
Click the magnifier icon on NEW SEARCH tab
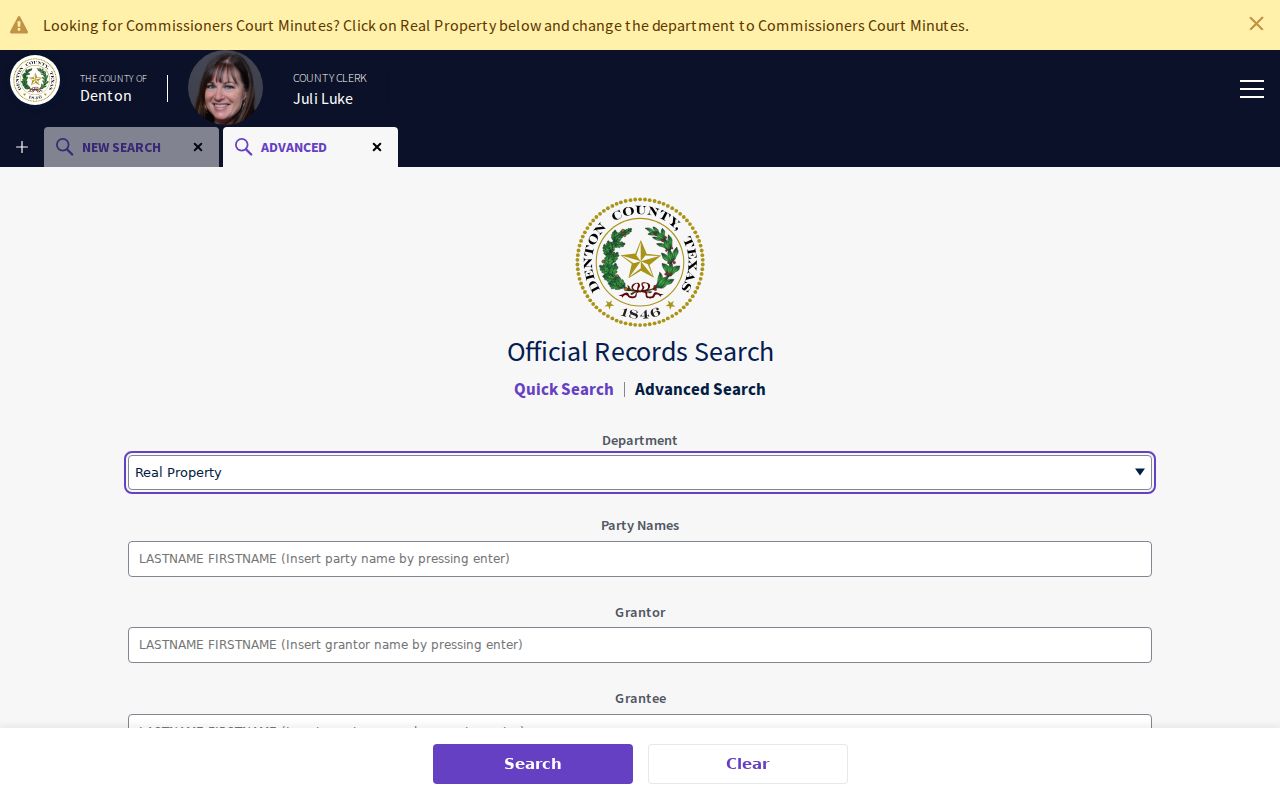click(64, 147)
